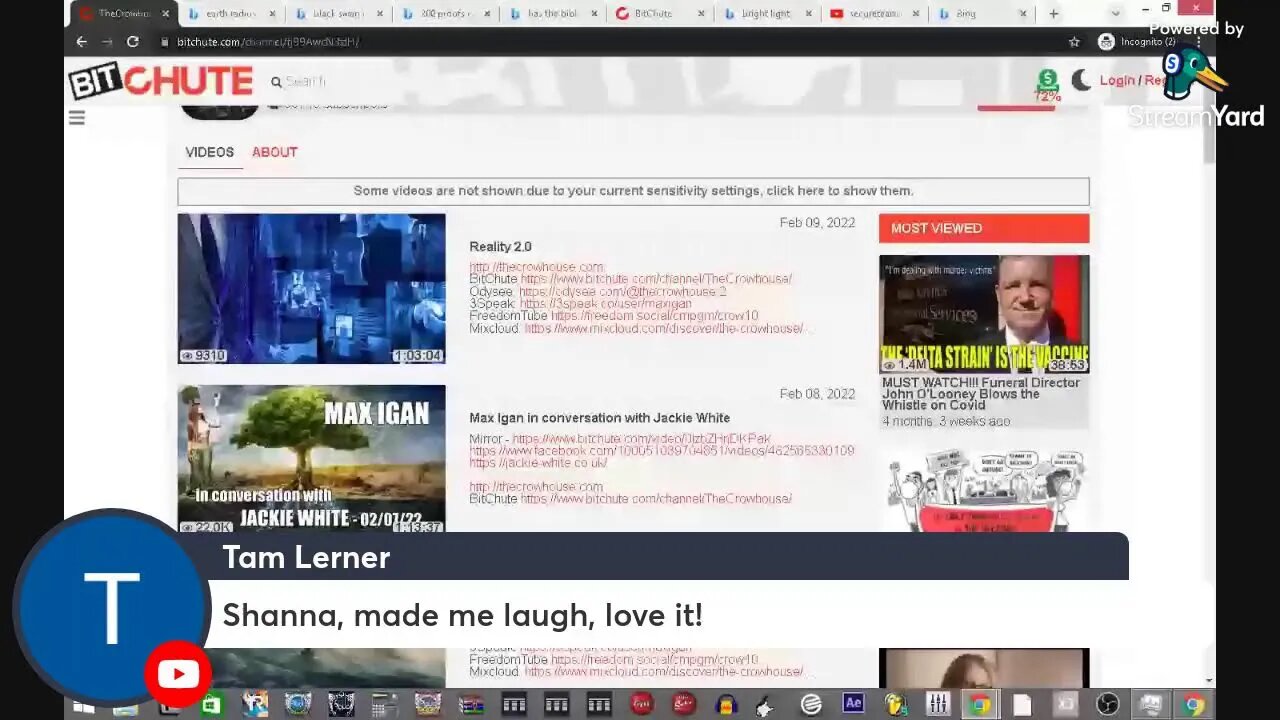1280x720 pixels.
Task: Open the headphones app taskbar icon
Action: [x=726, y=705]
